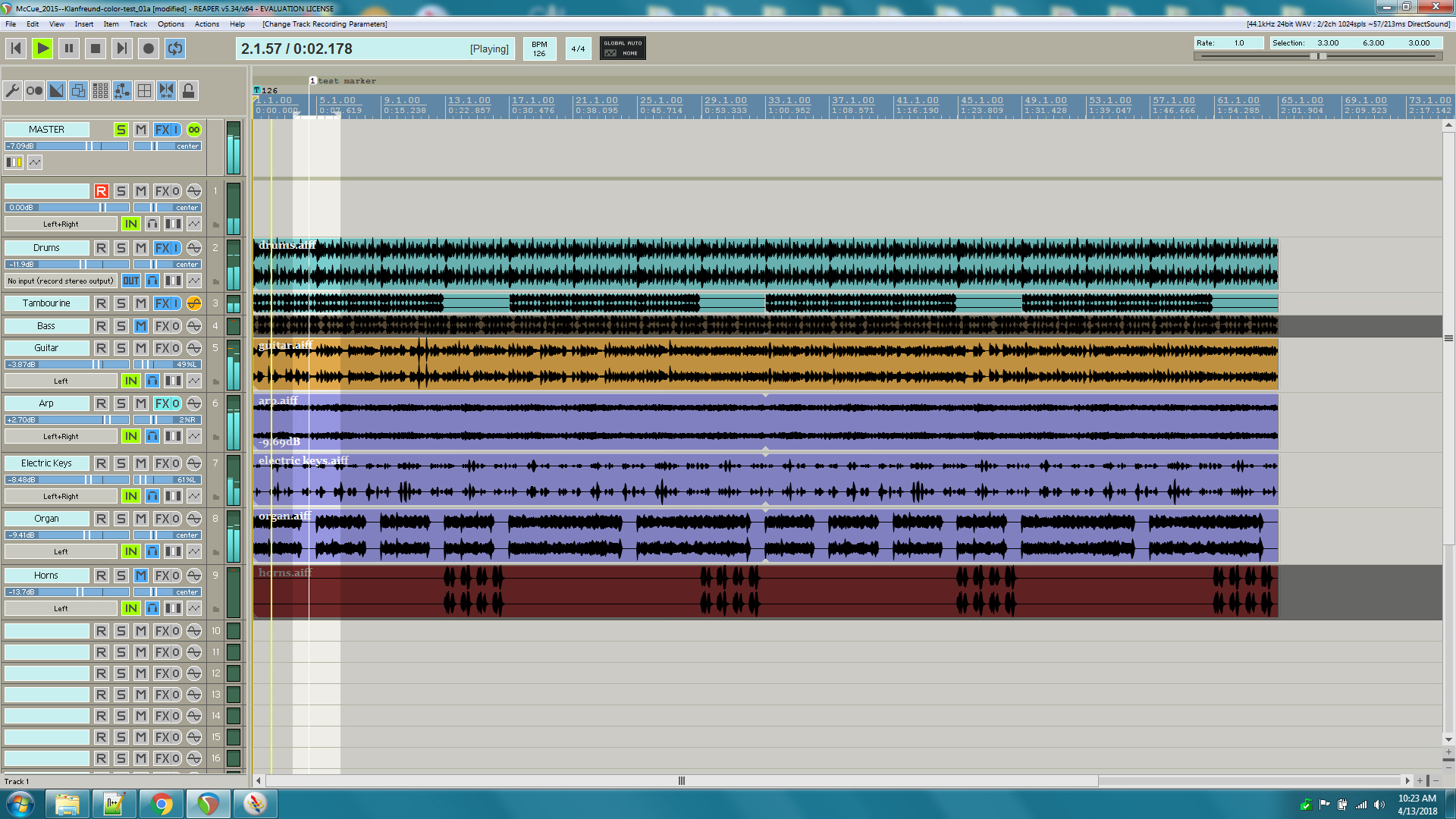The height and width of the screenshot is (819, 1456).
Task: Open Organ track Left input dropdown
Action: 61,551
